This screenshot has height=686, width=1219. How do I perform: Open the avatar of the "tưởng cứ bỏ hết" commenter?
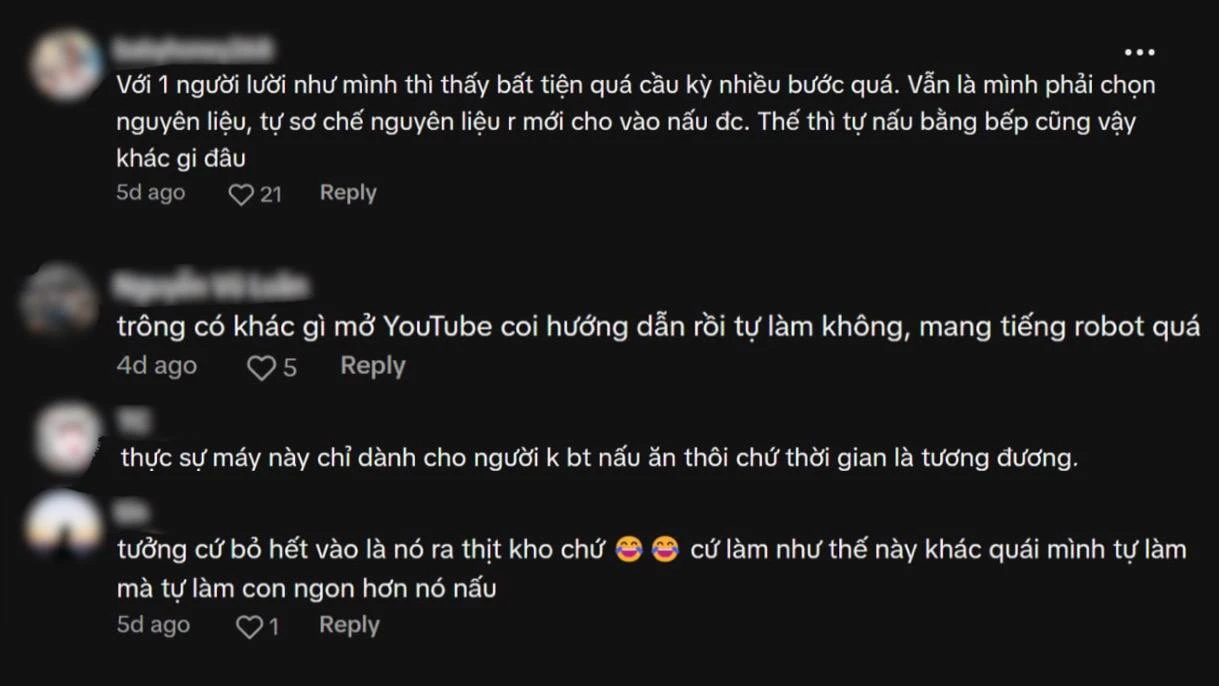66,526
